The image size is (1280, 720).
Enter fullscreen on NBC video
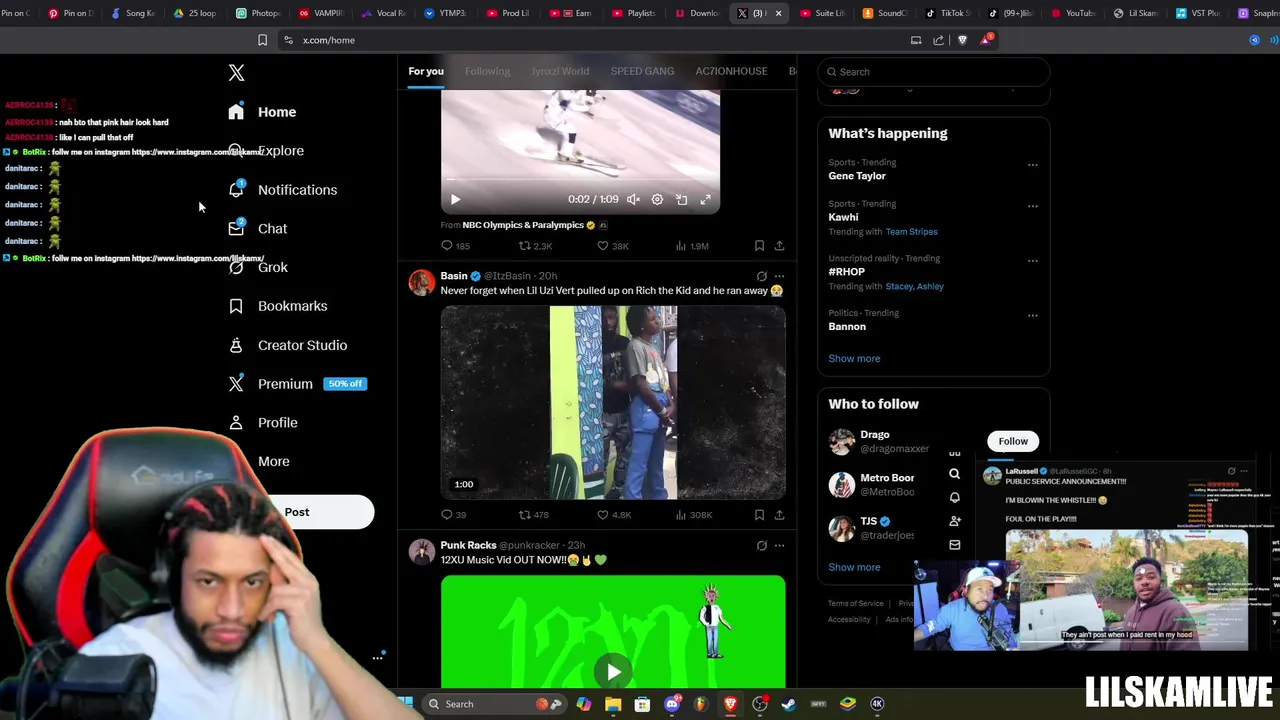click(706, 199)
